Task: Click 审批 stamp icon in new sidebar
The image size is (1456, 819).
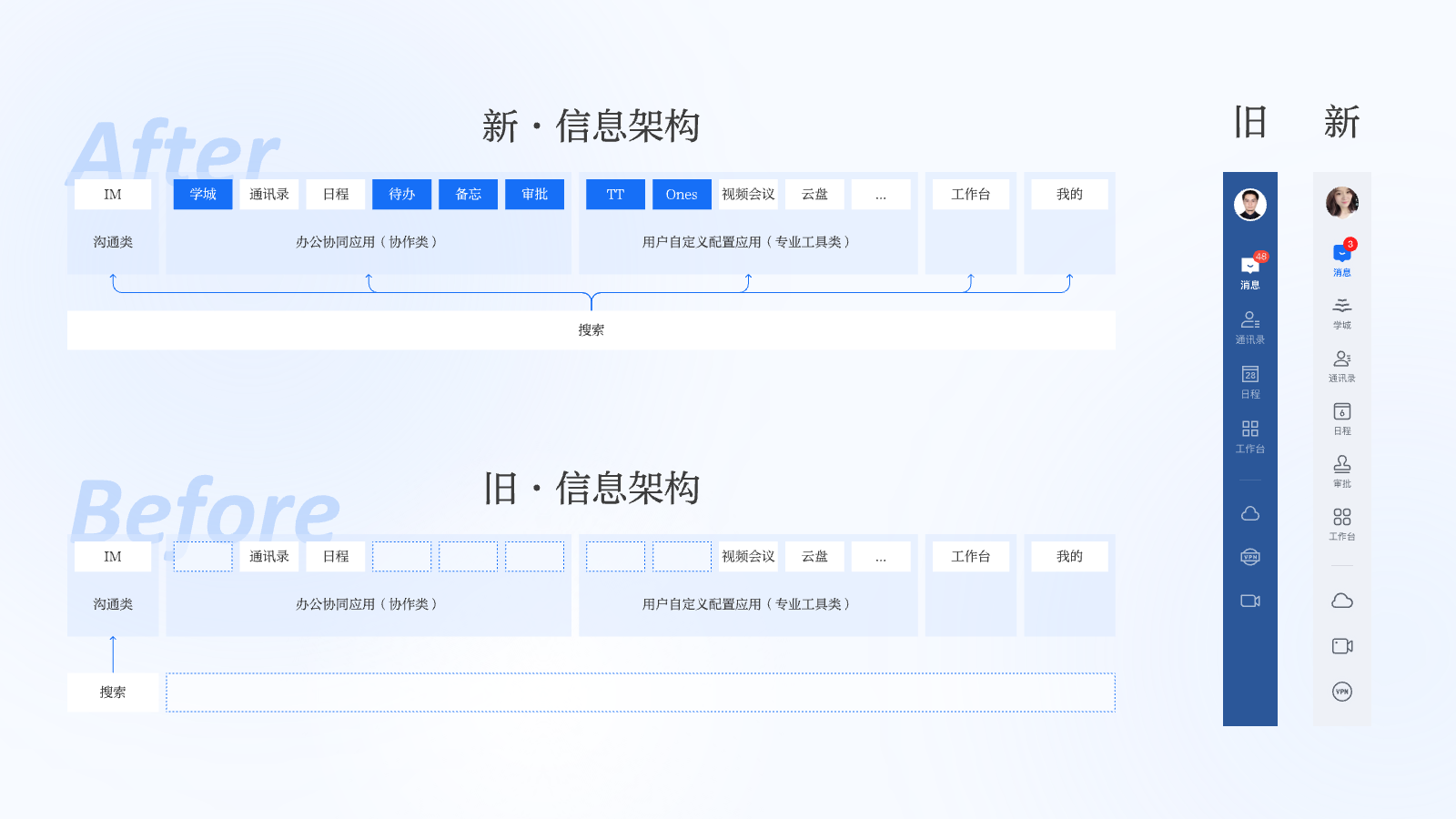Action: pos(1342,470)
